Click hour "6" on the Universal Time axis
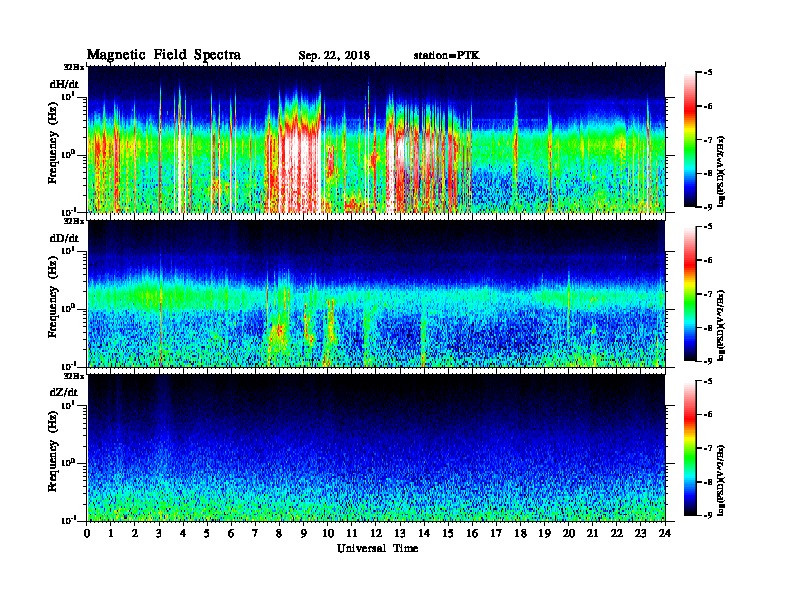This screenshot has width=792, height=612. tap(231, 534)
